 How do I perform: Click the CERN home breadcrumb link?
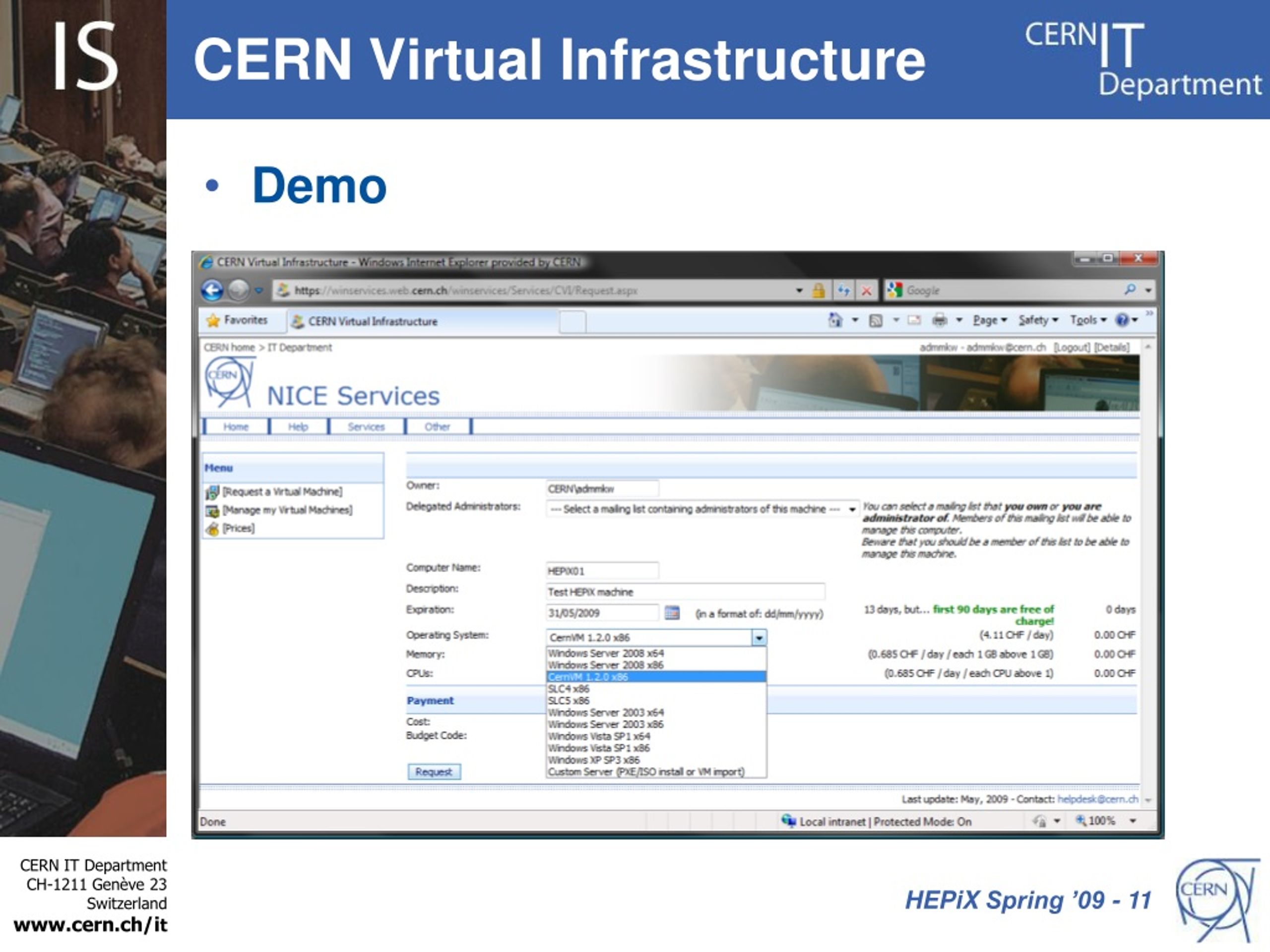229,347
